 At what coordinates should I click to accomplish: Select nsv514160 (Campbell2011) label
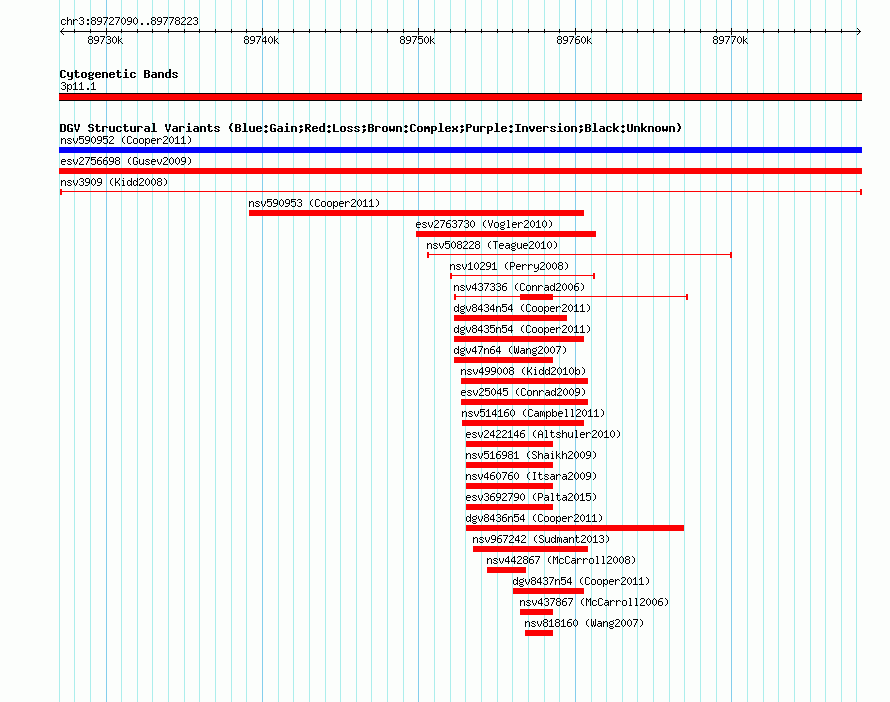(x=533, y=413)
